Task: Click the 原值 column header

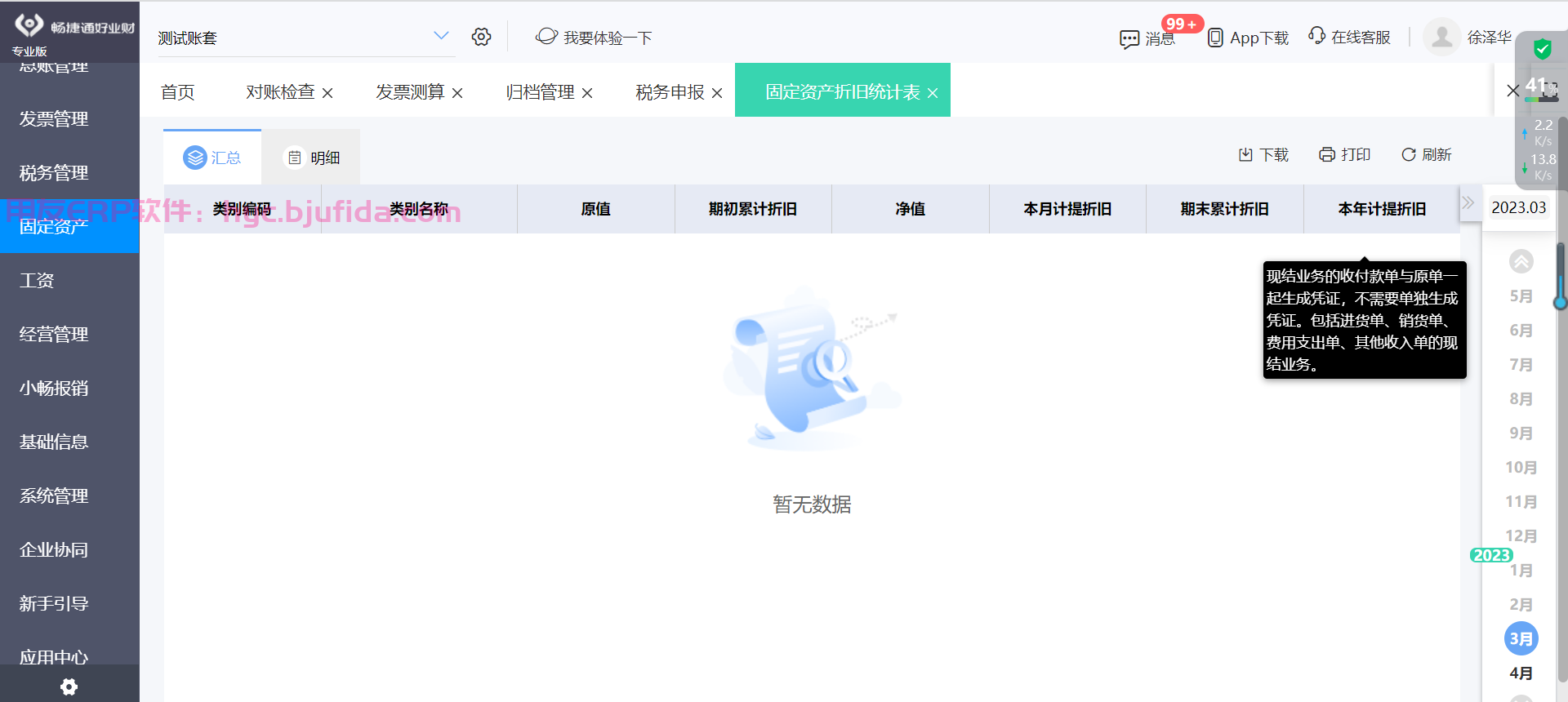Action: [595, 209]
